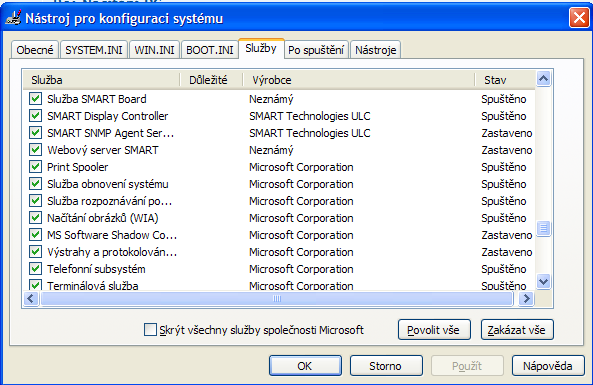Open the BOOT.INI tab
The width and height of the screenshot is (593, 385).
[210, 50]
